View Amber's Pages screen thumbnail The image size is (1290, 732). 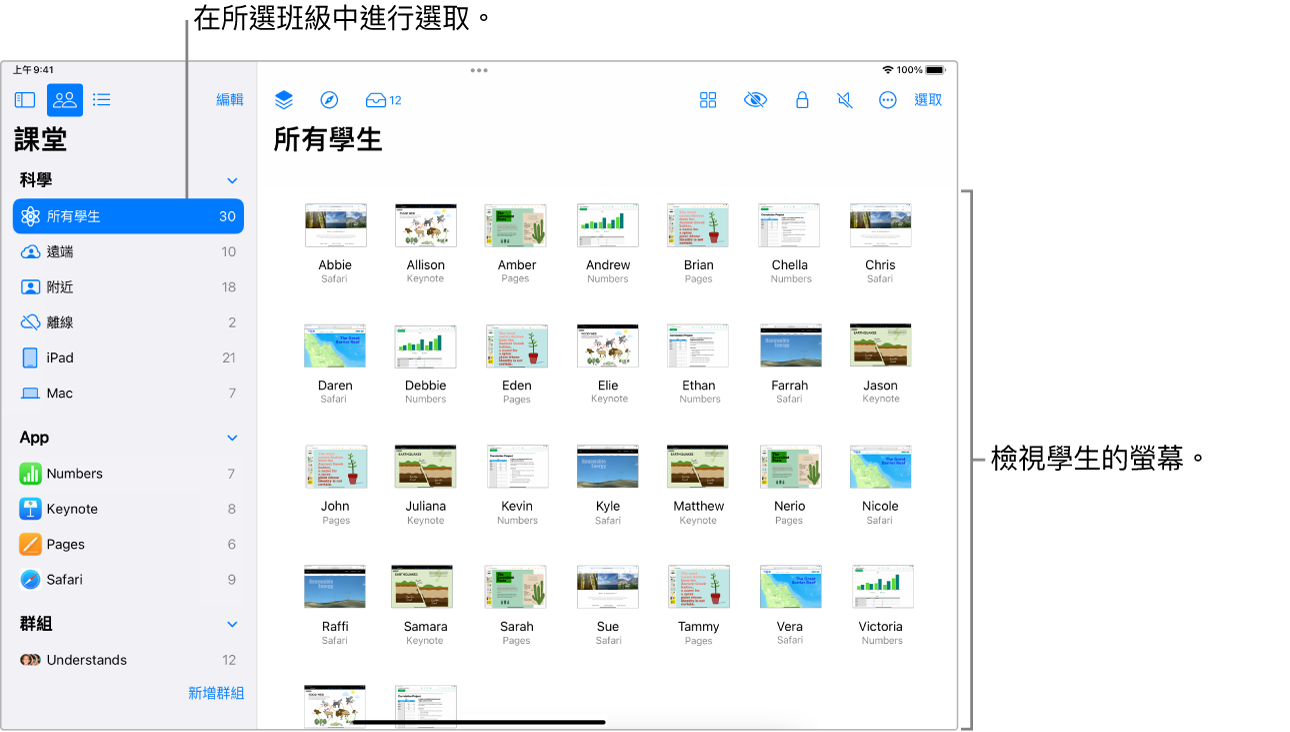pyautogui.click(x=516, y=225)
